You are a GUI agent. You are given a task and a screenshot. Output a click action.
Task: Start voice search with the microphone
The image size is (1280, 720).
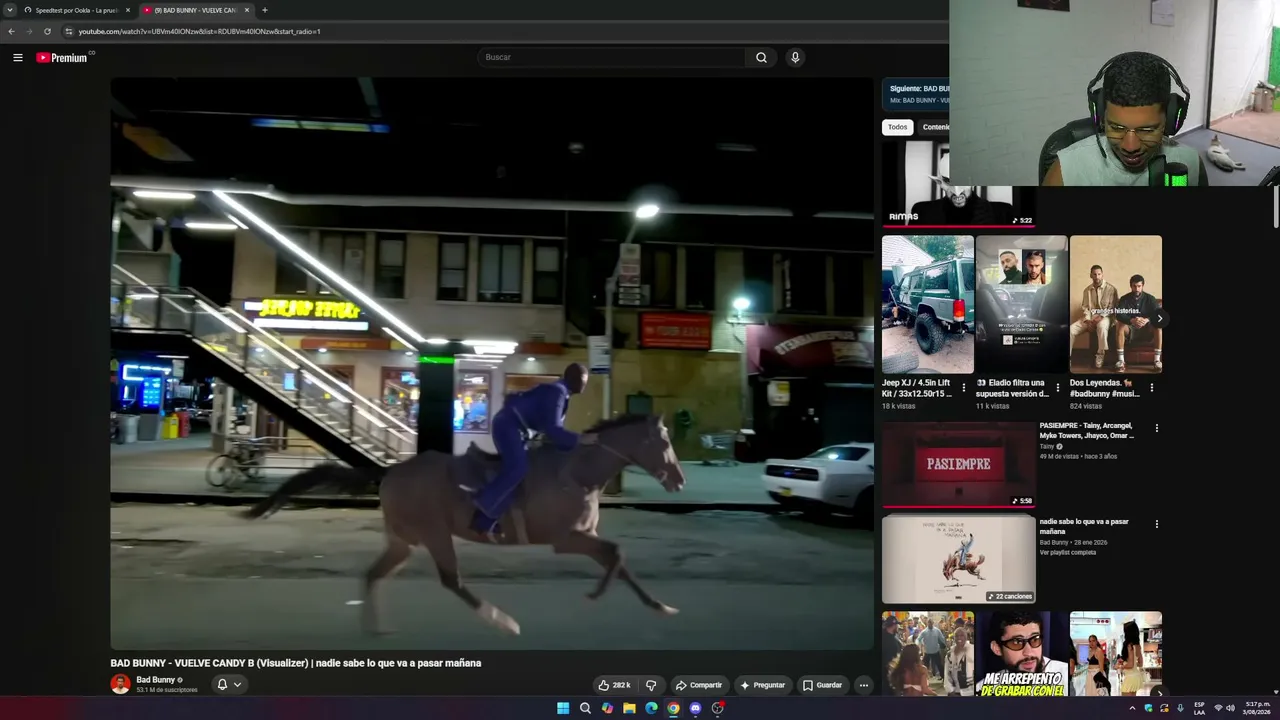795,58
